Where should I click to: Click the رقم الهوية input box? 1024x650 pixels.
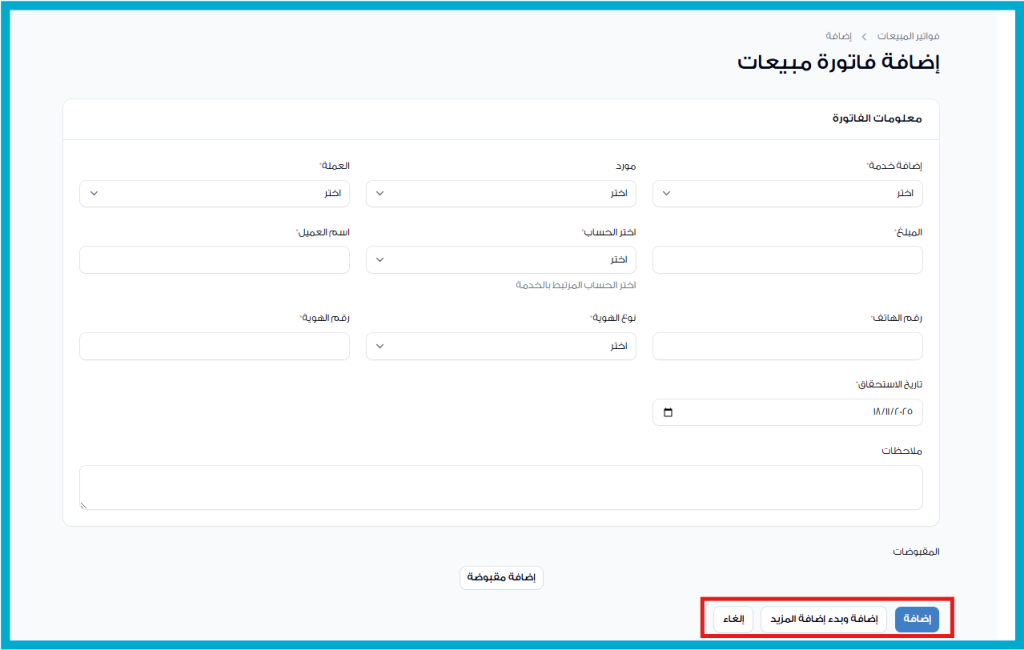[214, 346]
